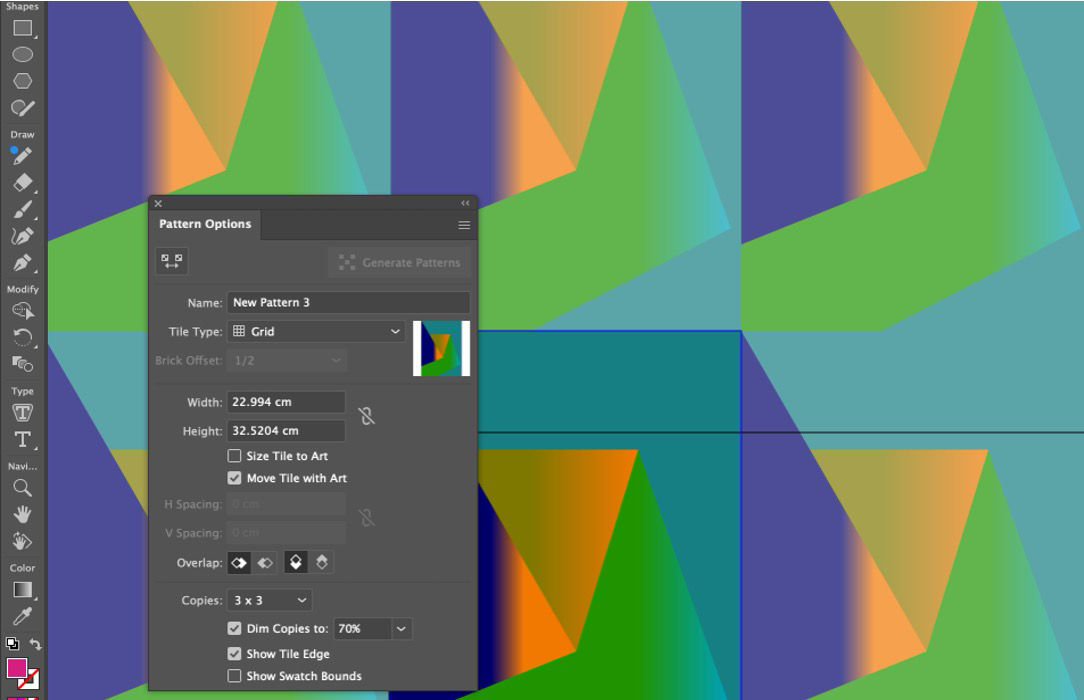Screen dimensions: 1084x700
Task: Select the Pencil tool under Draw
Action: pos(23,155)
